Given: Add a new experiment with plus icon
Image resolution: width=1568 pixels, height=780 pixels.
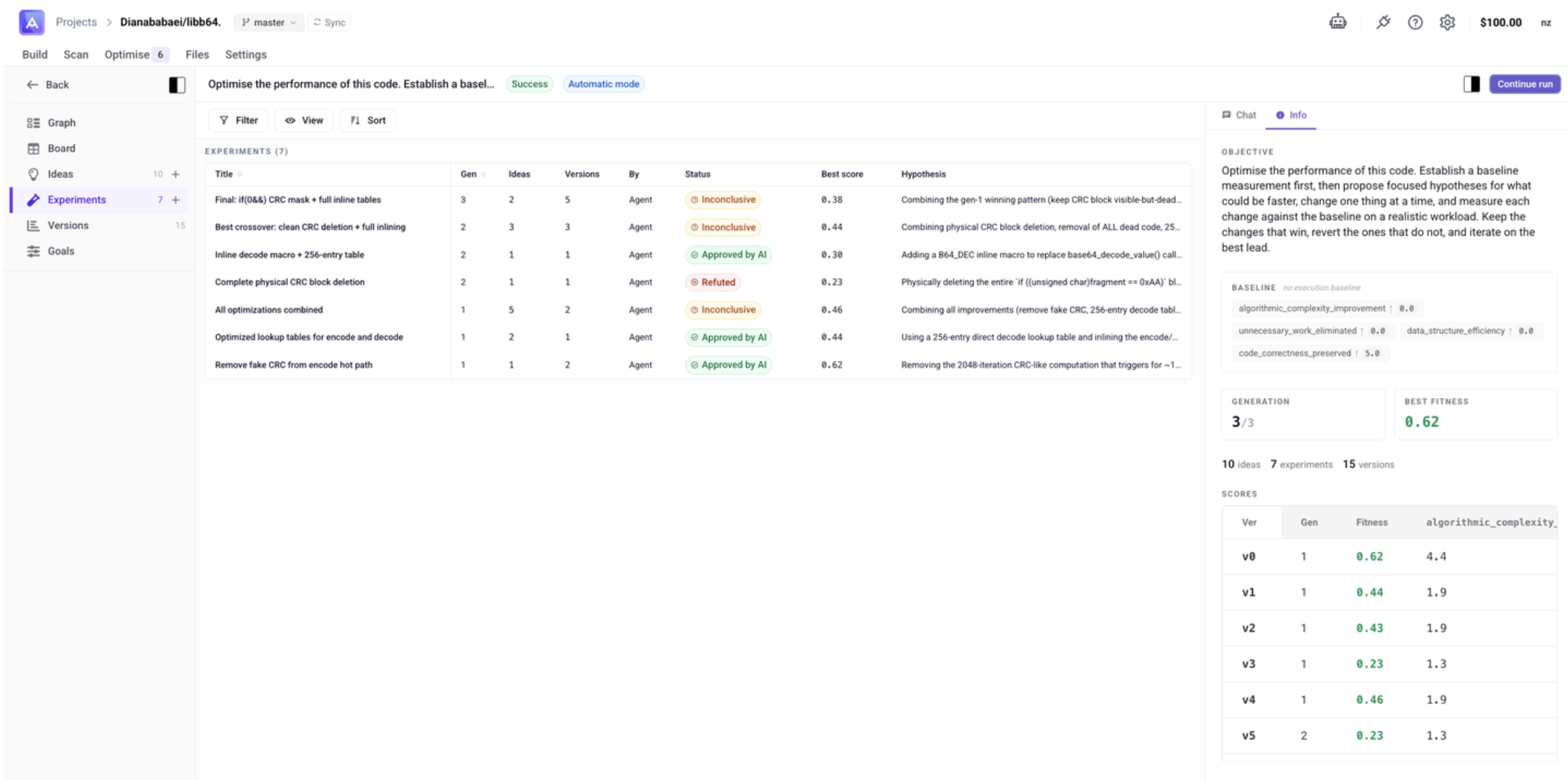Looking at the screenshot, I should pos(175,199).
